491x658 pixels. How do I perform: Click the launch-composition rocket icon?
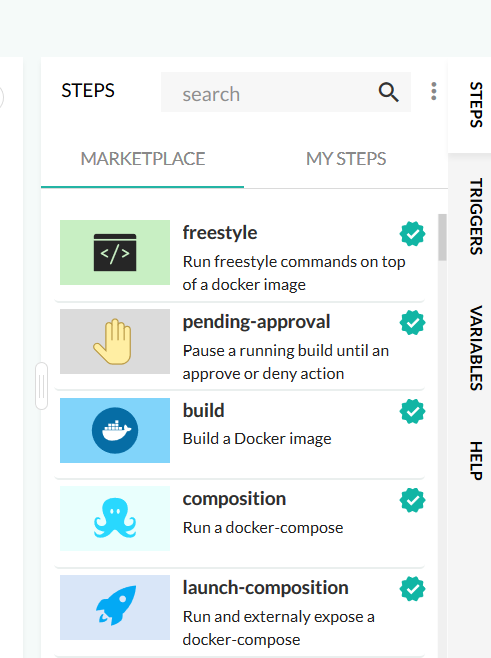pos(116,605)
